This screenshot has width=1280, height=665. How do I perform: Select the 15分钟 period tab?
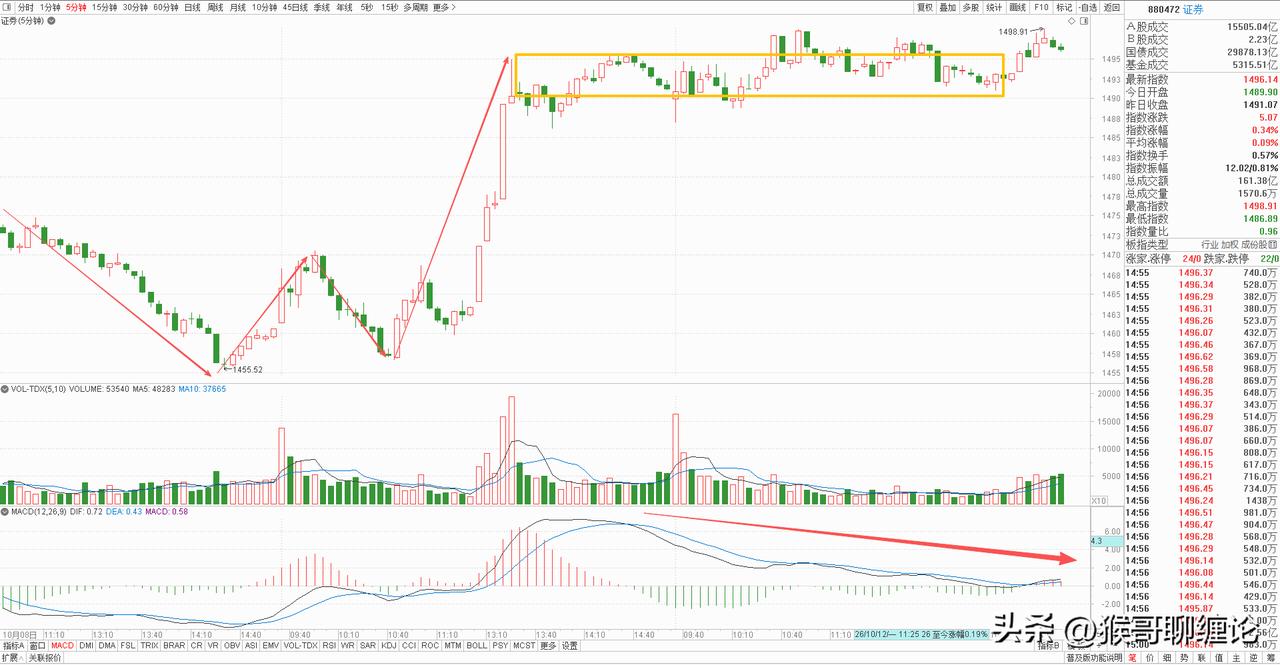point(105,7)
